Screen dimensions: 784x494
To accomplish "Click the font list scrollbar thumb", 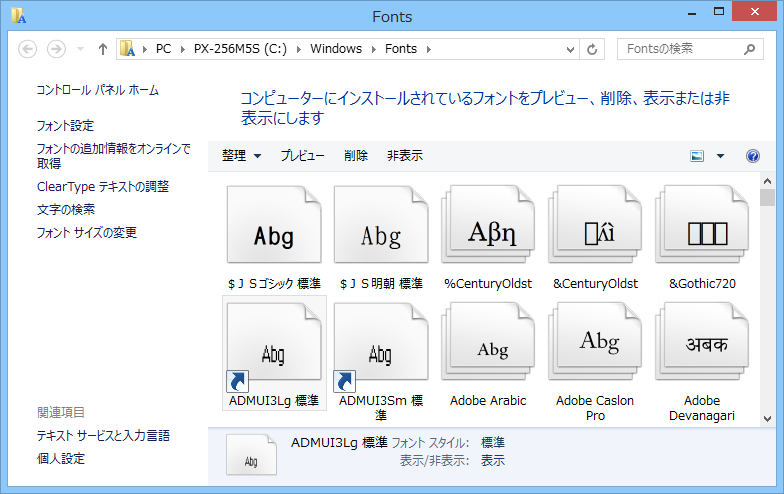I will pos(768,198).
